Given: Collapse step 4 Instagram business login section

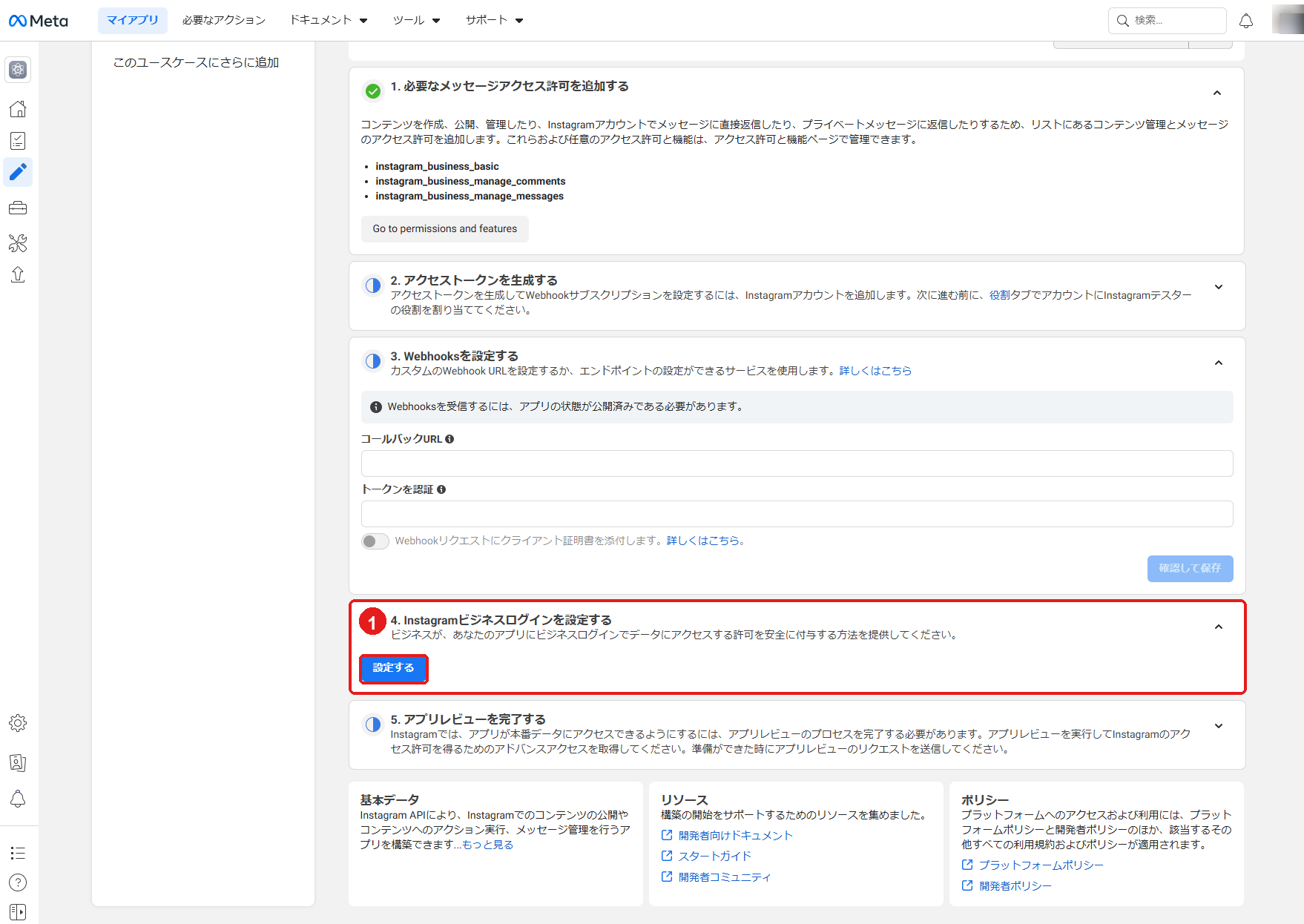Looking at the screenshot, I should 1219,627.
